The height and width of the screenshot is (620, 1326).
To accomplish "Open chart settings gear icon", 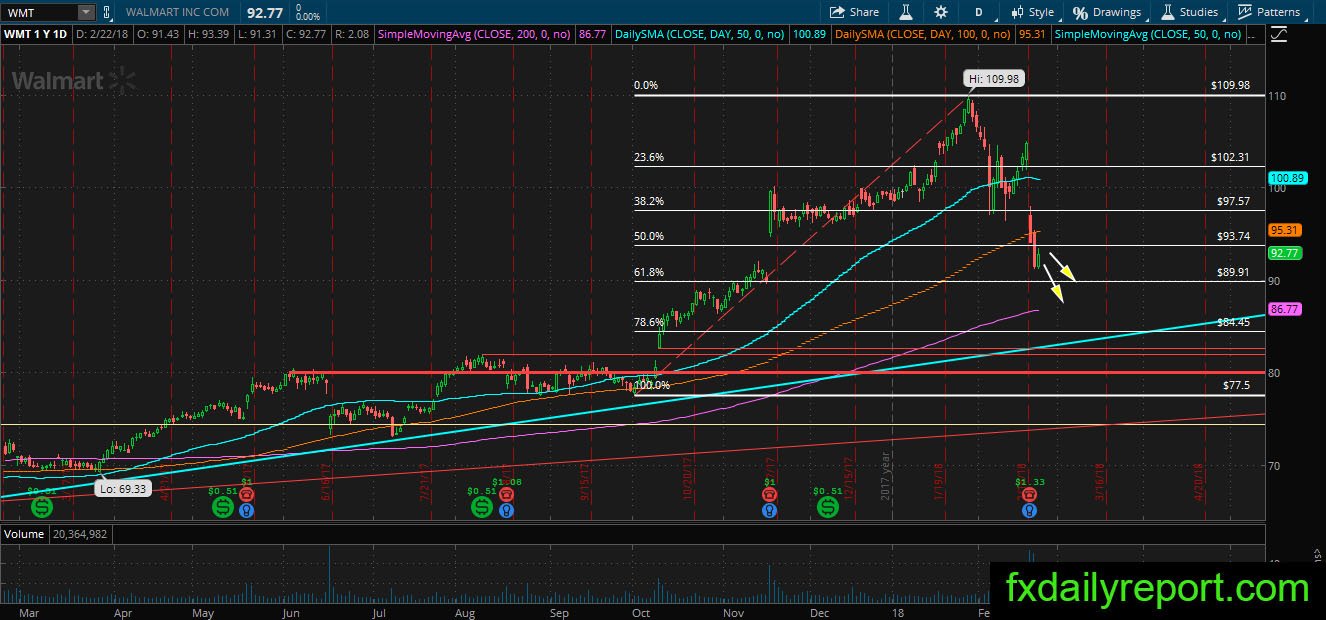I will [x=941, y=12].
